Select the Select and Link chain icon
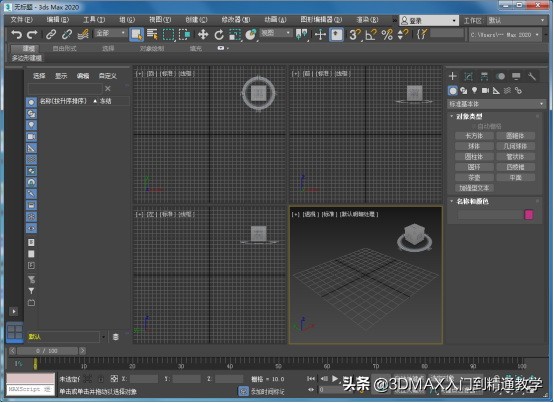This screenshot has width=554, height=403. (x=51, y=34)
